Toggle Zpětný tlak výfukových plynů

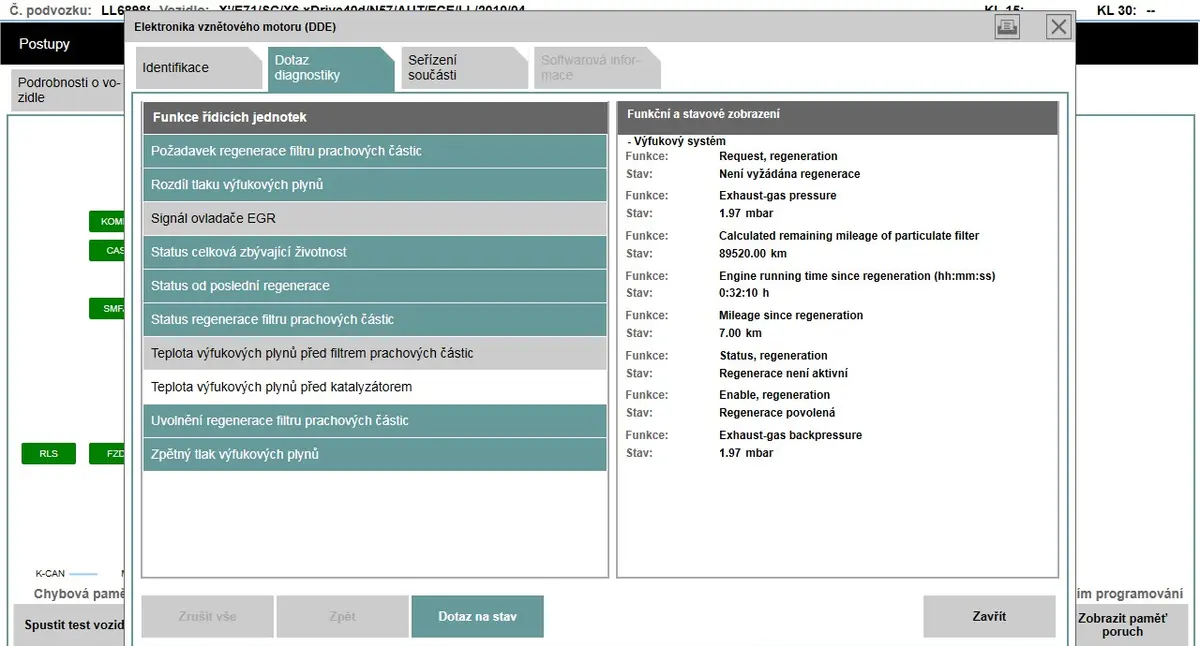coord(375,454)
